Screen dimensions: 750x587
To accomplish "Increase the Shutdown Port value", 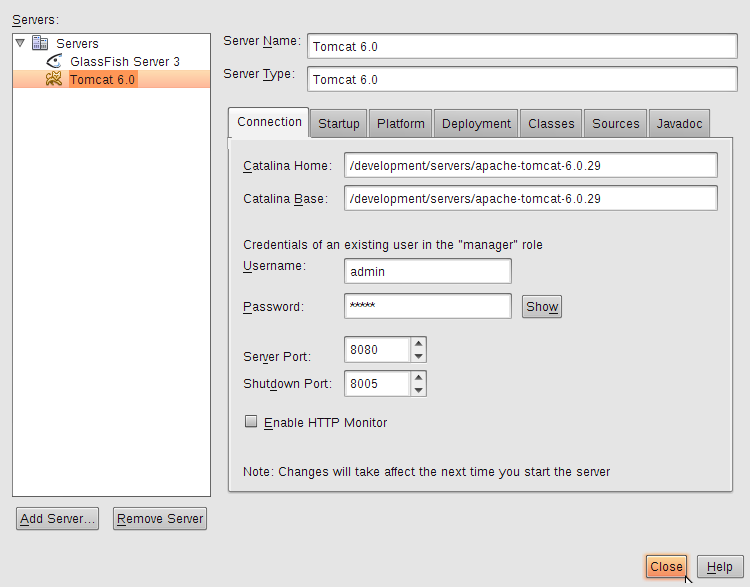I will tap(419, 377).
